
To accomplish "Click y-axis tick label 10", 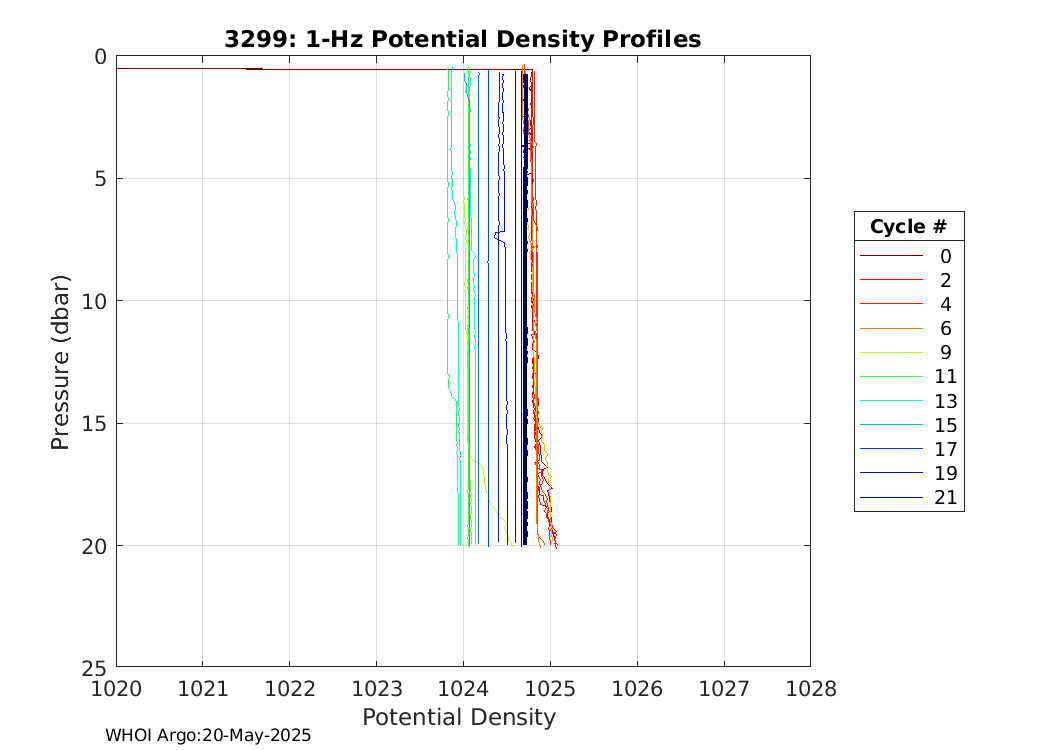I will click(94, 301).
